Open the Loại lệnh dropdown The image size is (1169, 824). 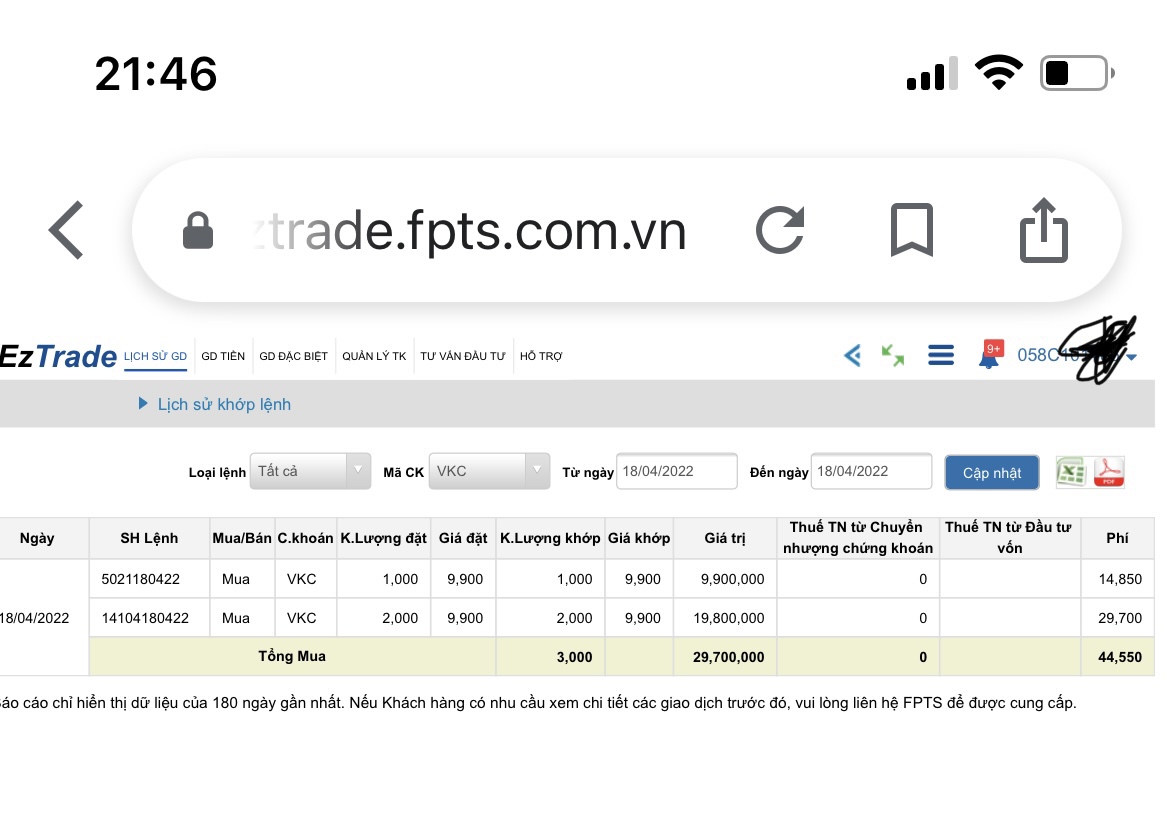point(310,471)
